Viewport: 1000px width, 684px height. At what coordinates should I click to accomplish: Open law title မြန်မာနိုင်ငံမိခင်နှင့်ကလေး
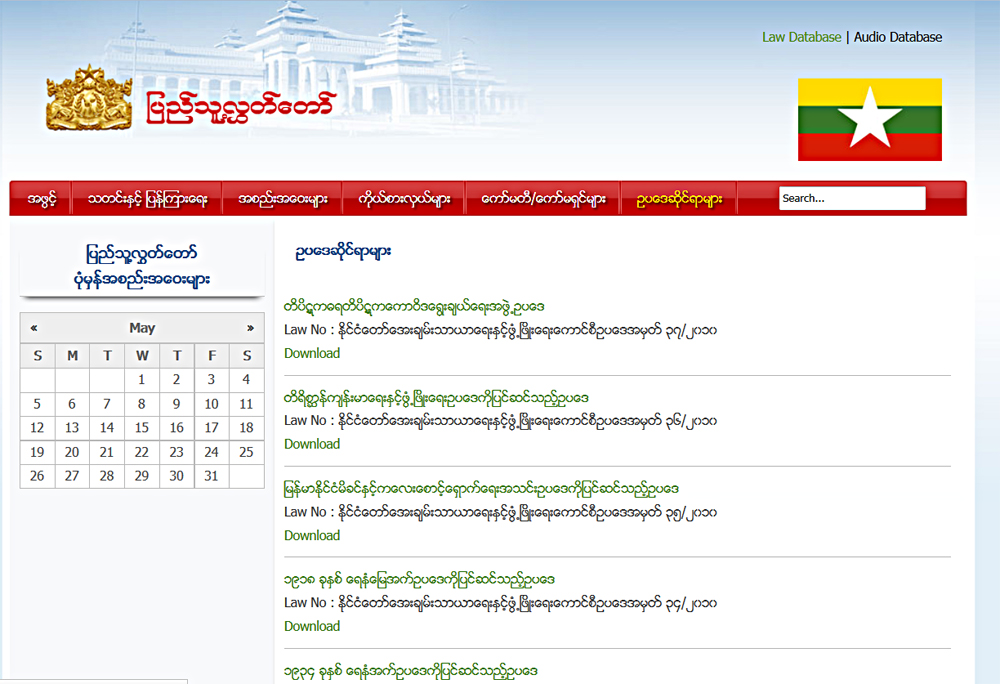[481, 489]
